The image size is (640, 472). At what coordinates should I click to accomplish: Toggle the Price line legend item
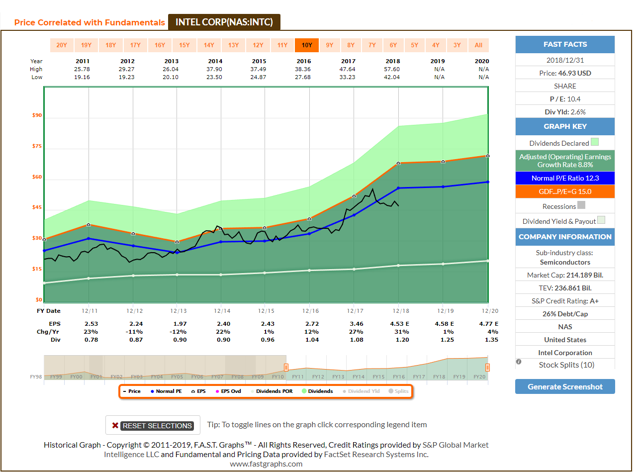132,391
